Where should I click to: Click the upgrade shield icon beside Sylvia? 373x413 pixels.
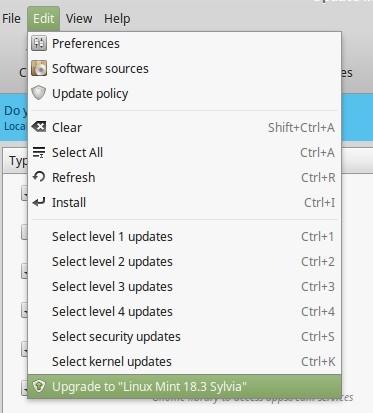(39, 387)
